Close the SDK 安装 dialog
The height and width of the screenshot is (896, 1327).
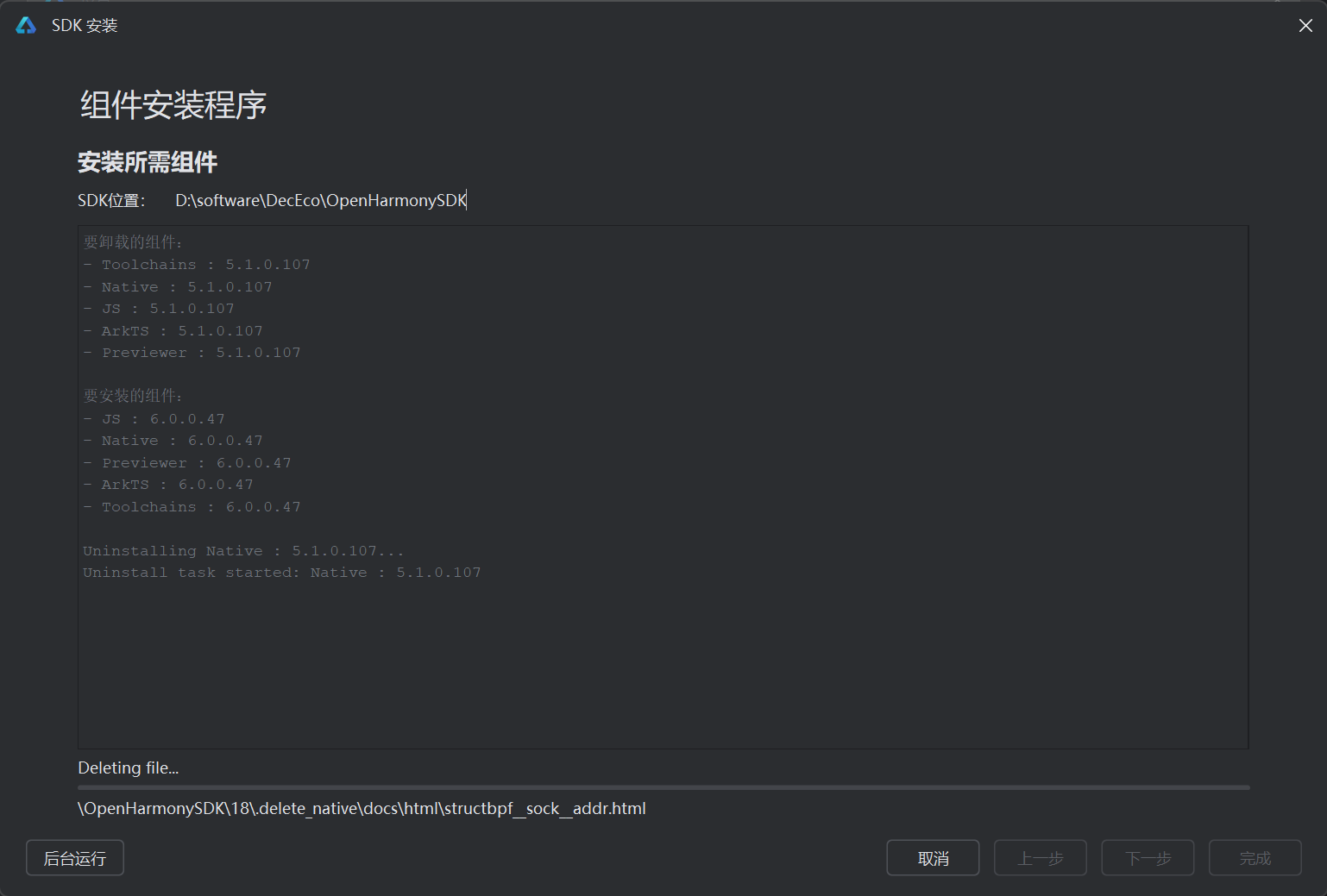[1305, 26]
